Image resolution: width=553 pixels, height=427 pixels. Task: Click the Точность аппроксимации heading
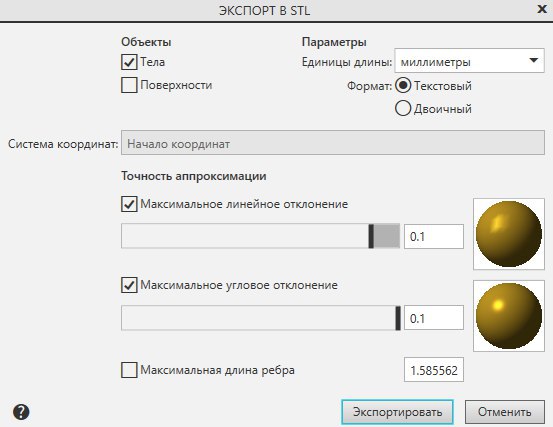pos(194,176)
